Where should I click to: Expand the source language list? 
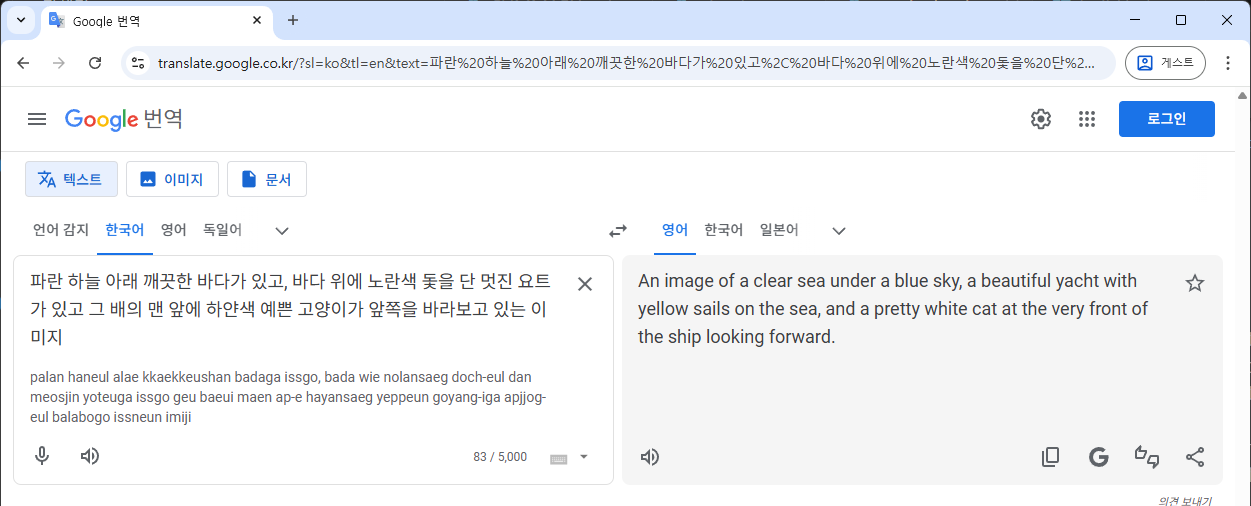[x=282, y=231]
